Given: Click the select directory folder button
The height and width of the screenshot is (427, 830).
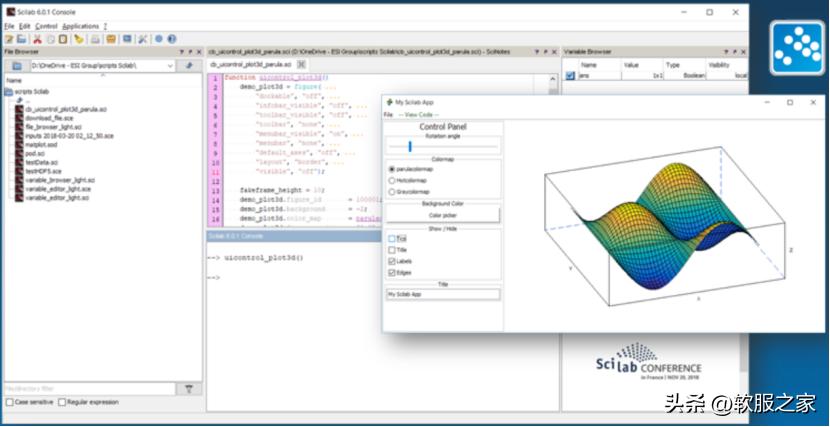Looking at the screenshot, I should coord(17,65).
